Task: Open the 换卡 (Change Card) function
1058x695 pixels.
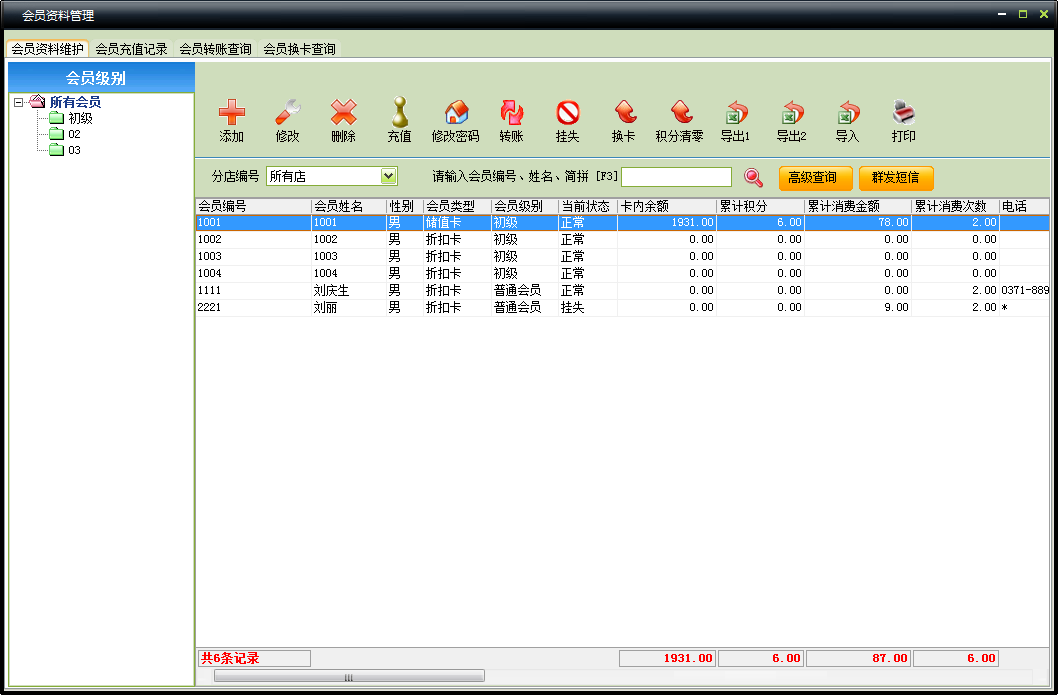Action: pos(623,120)
